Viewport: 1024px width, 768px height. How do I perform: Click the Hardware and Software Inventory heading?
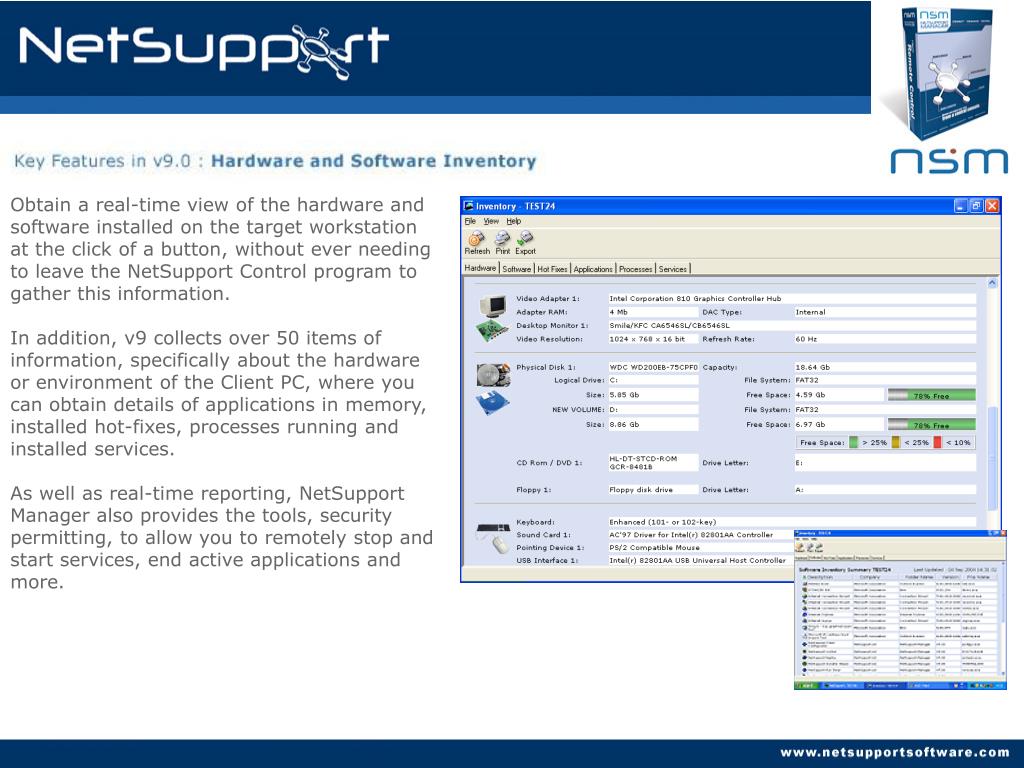click(374, 161)
